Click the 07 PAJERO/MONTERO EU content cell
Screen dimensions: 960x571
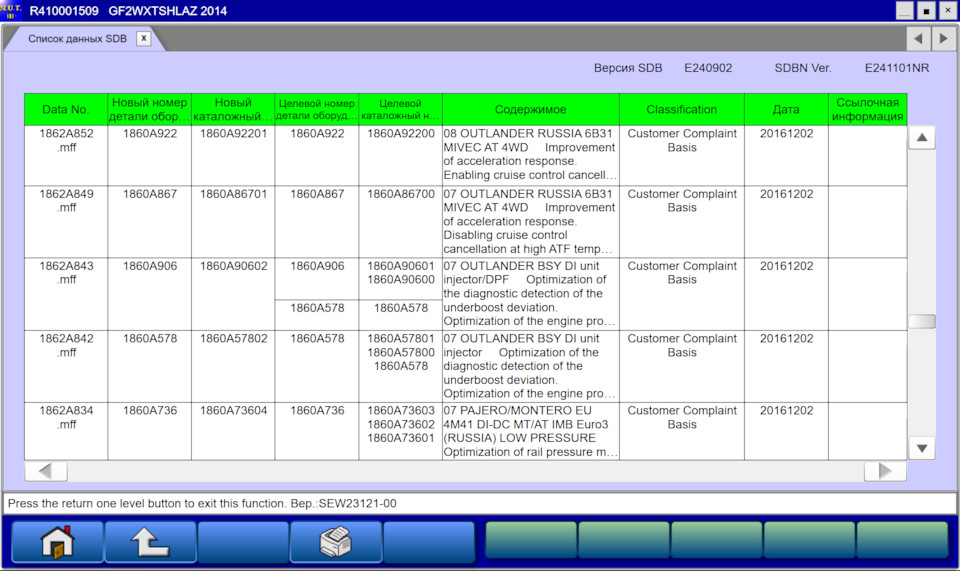click(531, 431)
